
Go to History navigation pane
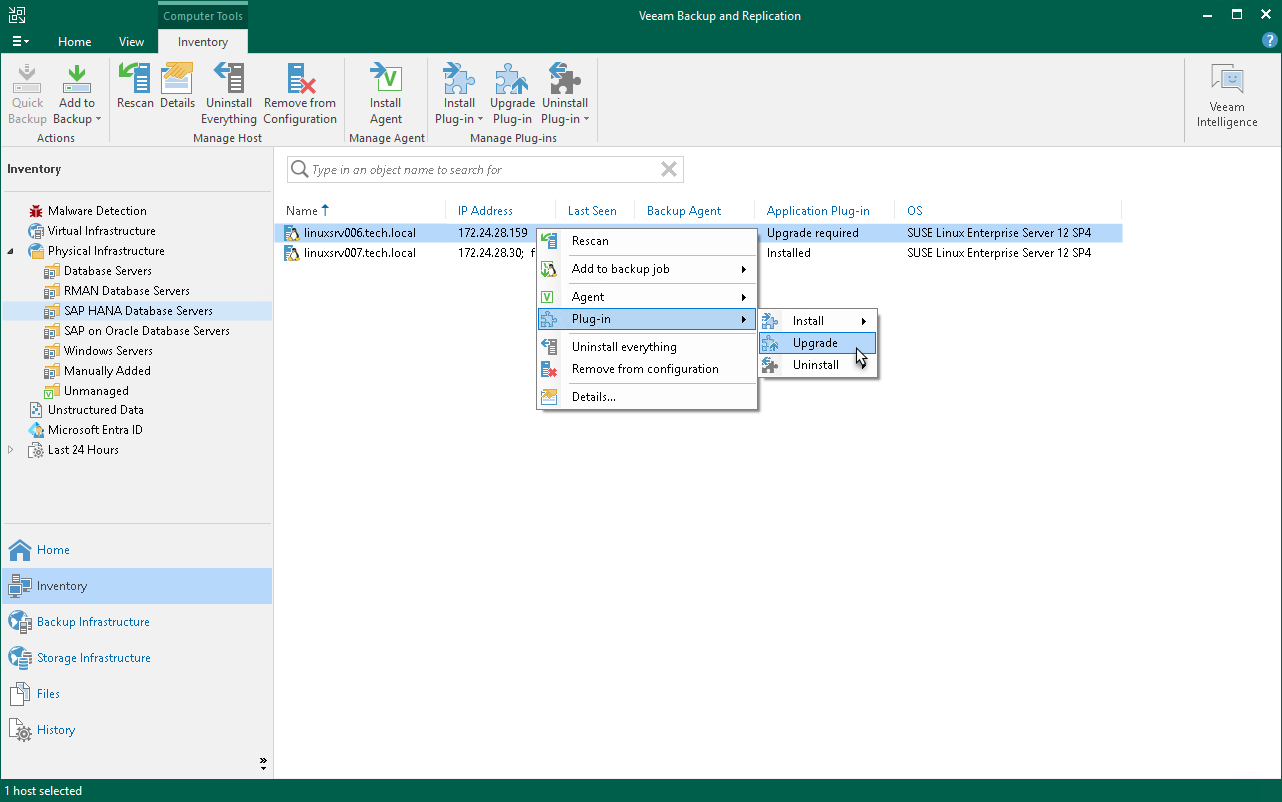(56, 730)
